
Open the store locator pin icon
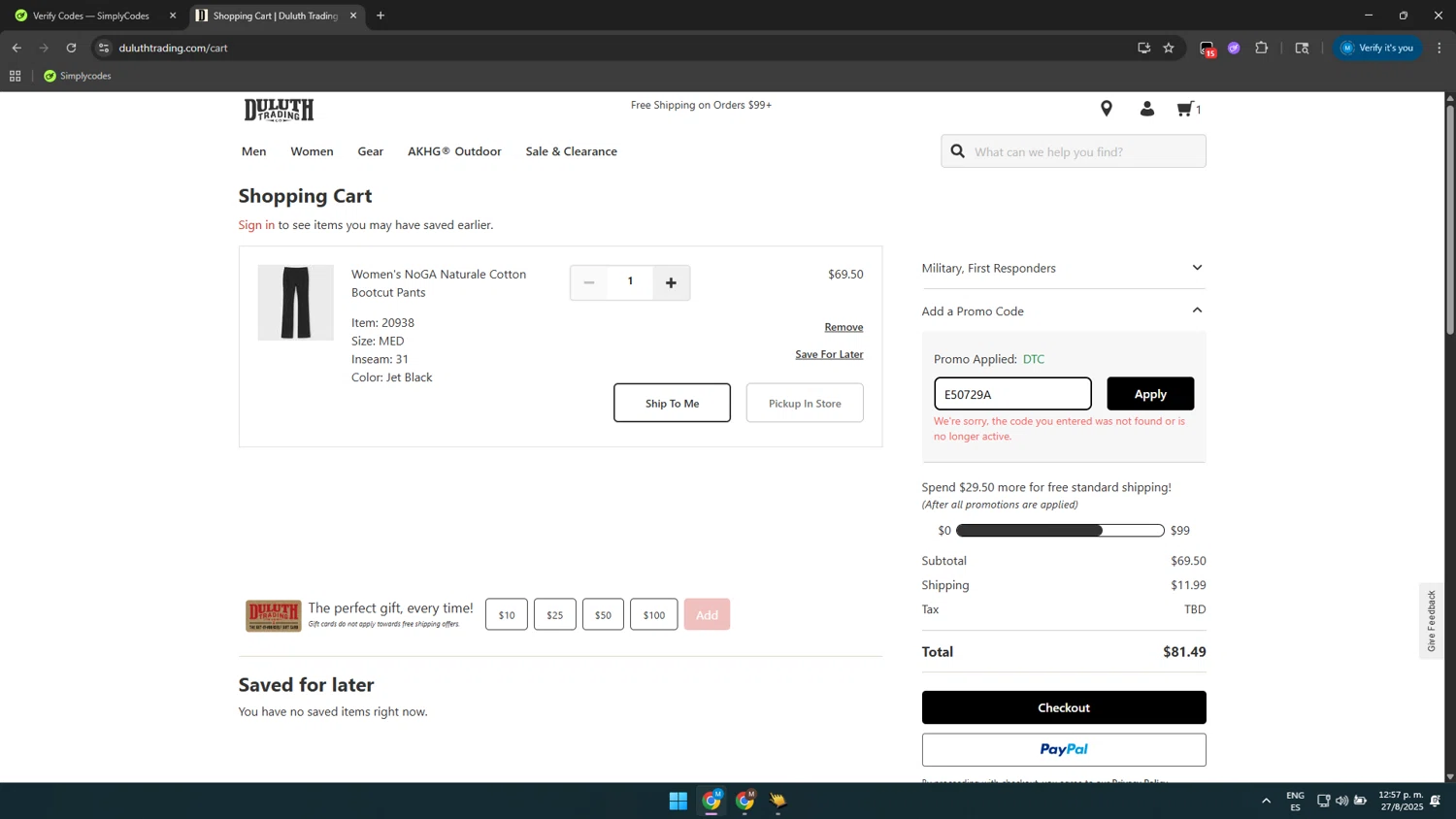pos(1106,109)
